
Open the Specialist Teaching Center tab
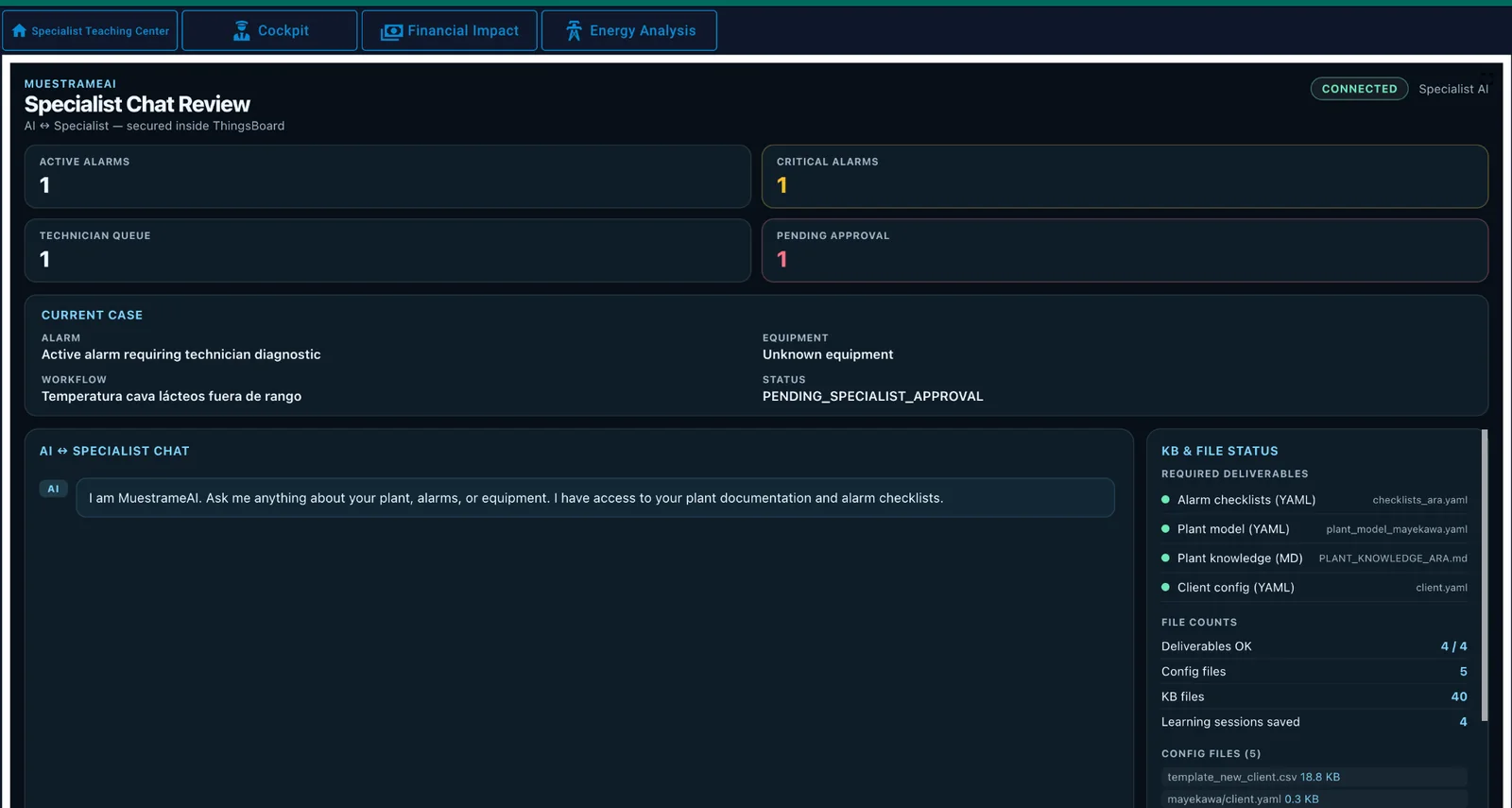90,30
